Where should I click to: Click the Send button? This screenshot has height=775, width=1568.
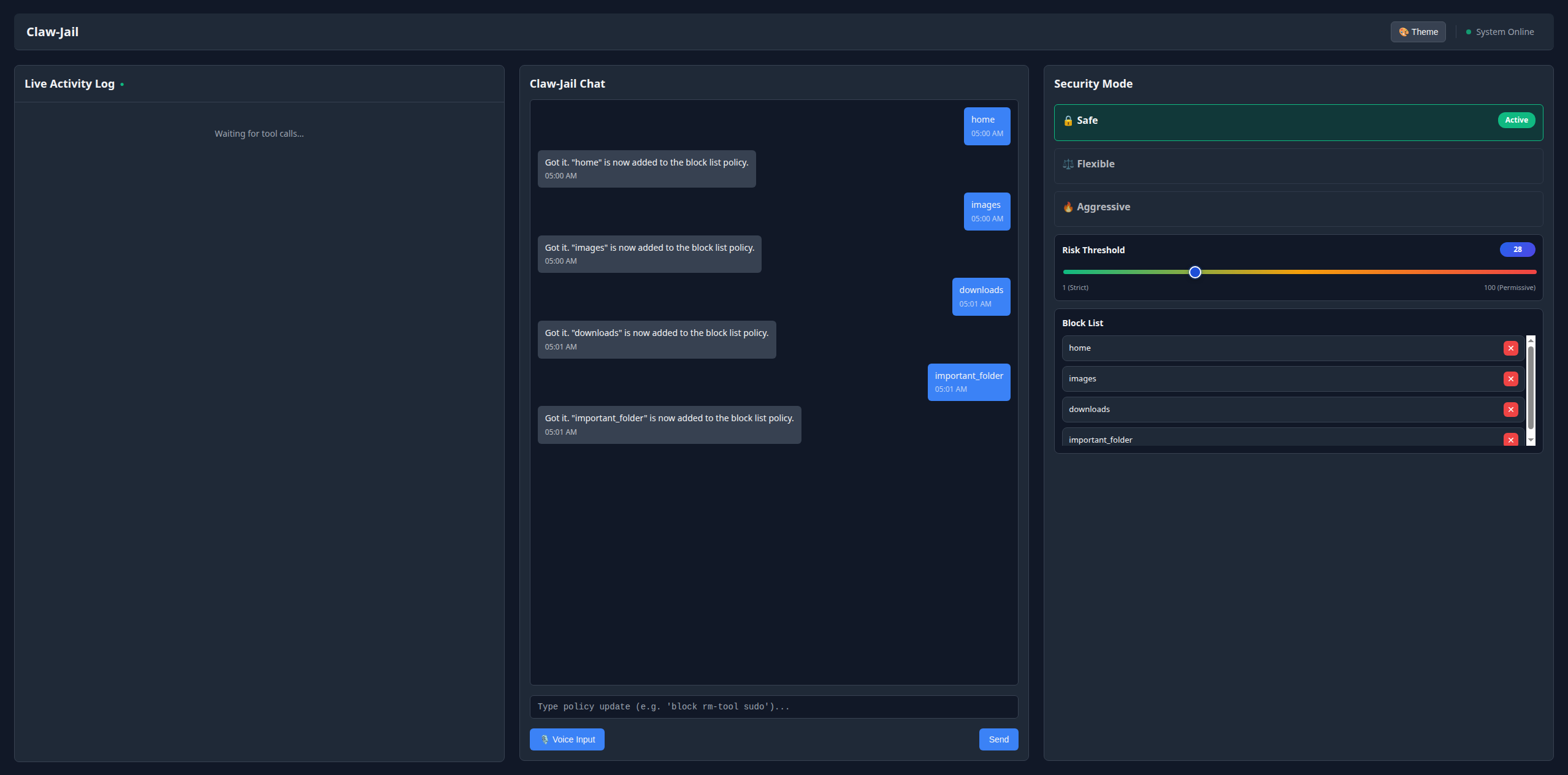(x=998, y=739)
